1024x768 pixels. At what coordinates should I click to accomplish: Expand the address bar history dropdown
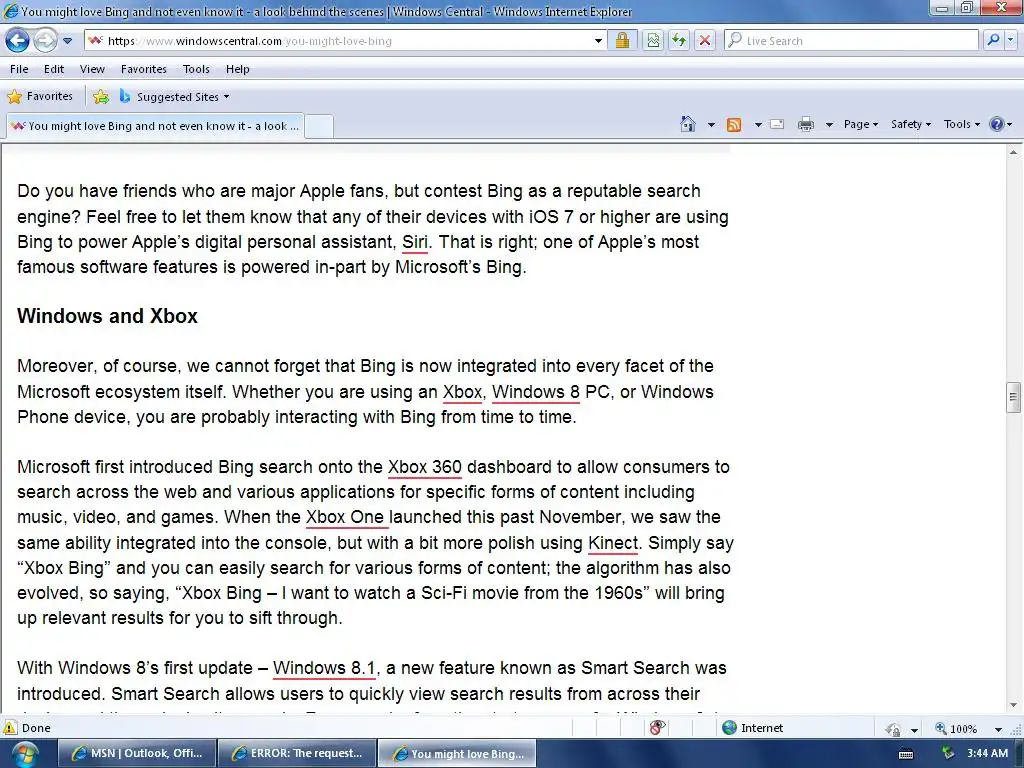click(598, 40)
